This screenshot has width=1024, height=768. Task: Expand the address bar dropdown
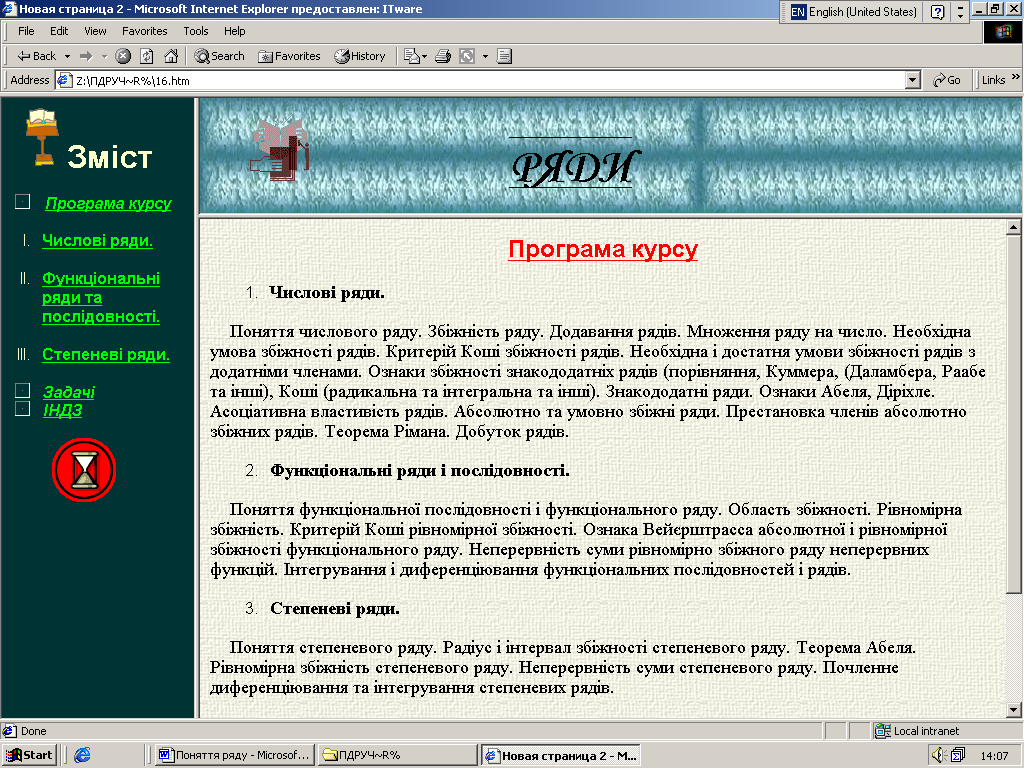913,81
